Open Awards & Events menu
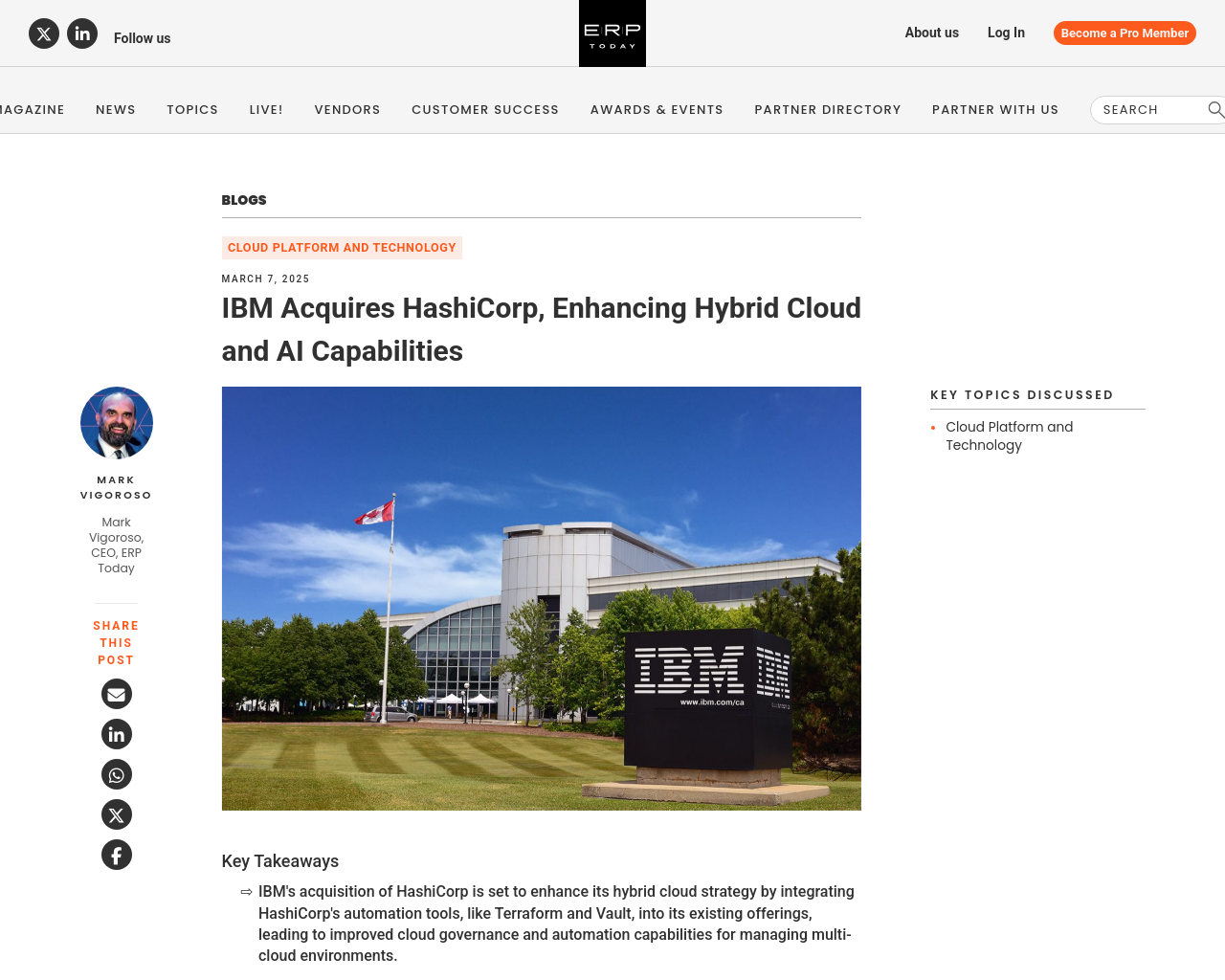Screen dimensions: 1225x980 click(657, 110)
